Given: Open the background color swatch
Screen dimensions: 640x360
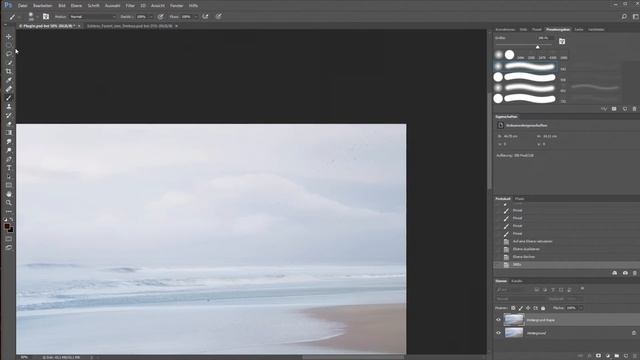Looking at the screenshot, I should point(11,230).
